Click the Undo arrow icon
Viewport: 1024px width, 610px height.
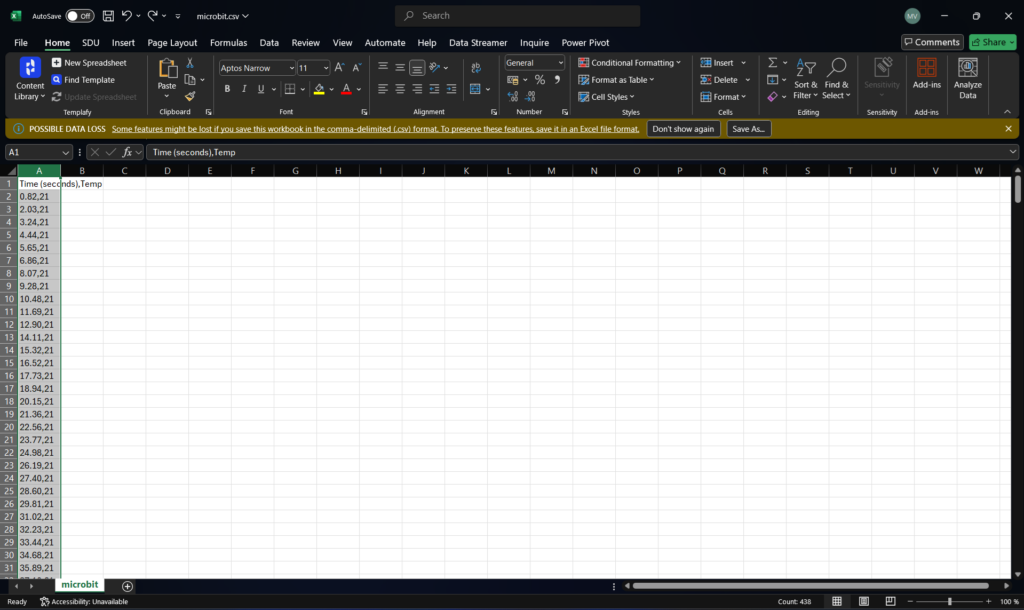click(127, 16)
